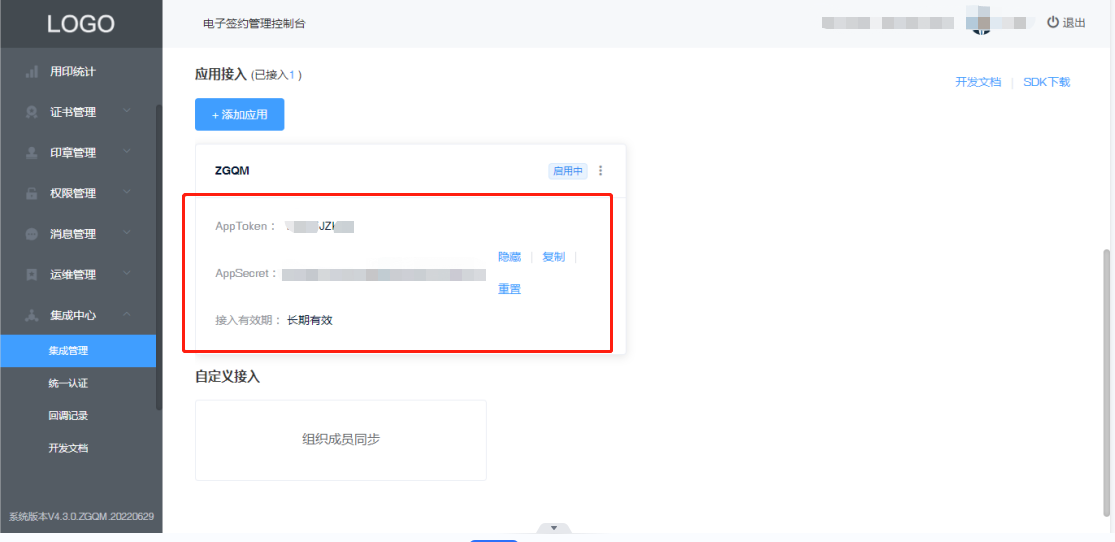Click the 用印统计 bar chart icon
Image resolution: width=1115 pixels, height=542 pixels.
coord(31,72)
